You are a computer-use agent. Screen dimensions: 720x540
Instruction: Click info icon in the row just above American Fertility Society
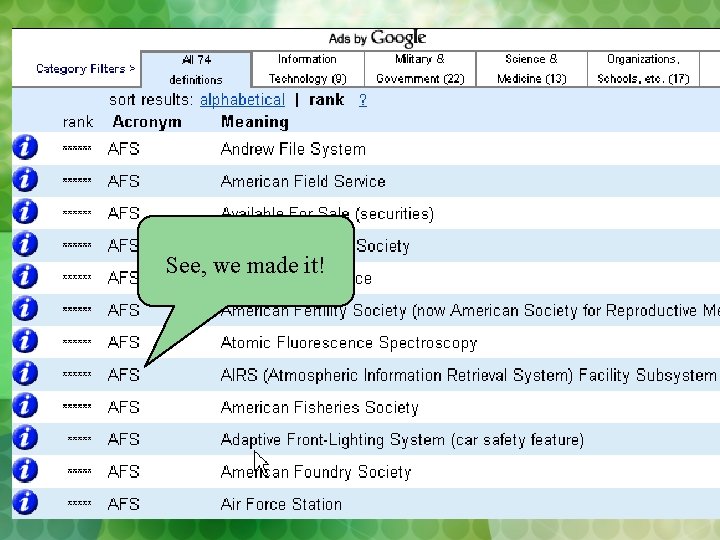25,276
